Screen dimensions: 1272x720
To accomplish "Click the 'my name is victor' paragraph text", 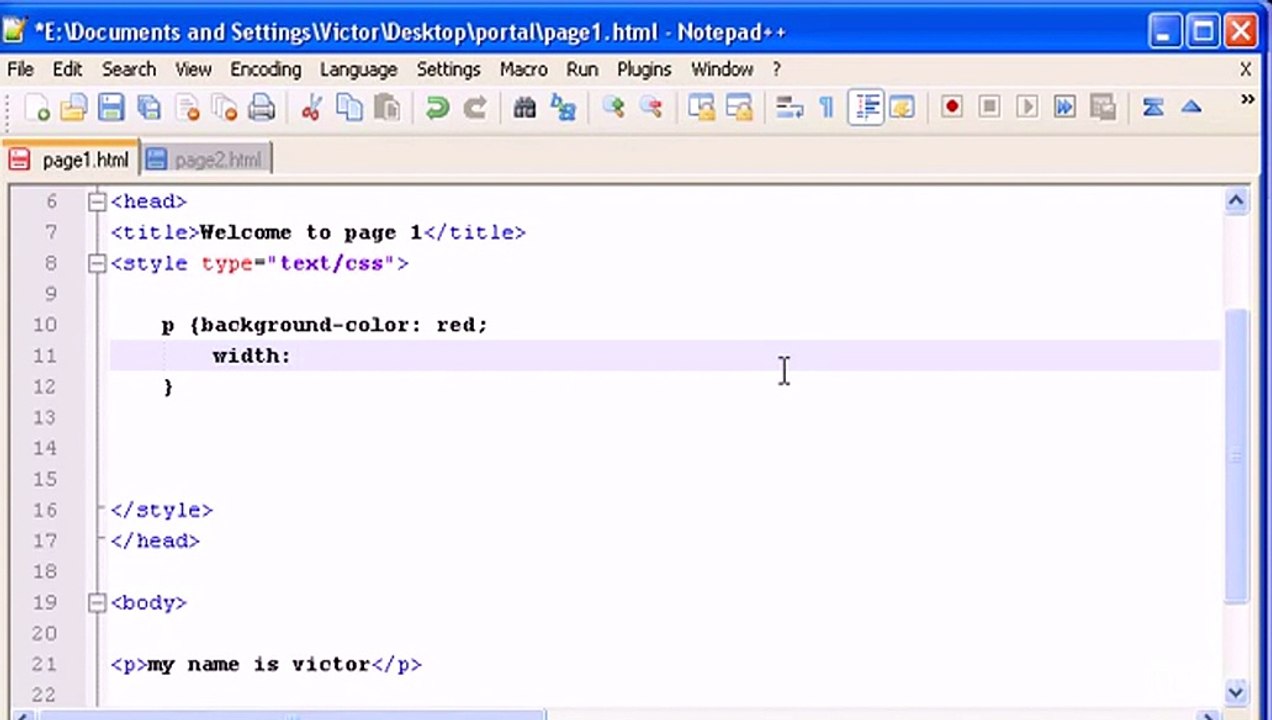I will [259, 664].
